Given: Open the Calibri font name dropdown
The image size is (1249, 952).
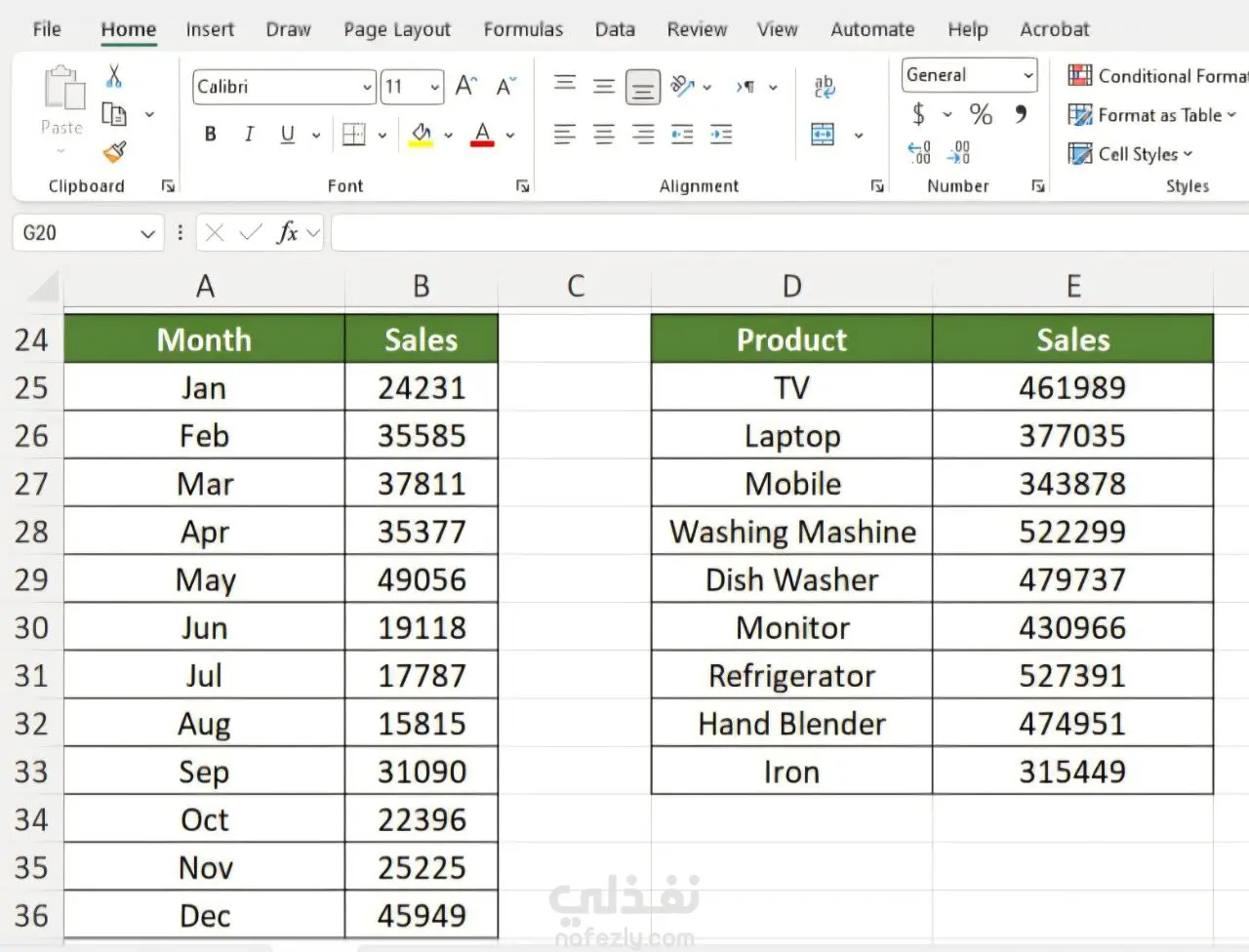Looking at the screenshot, I should point(368,87).
